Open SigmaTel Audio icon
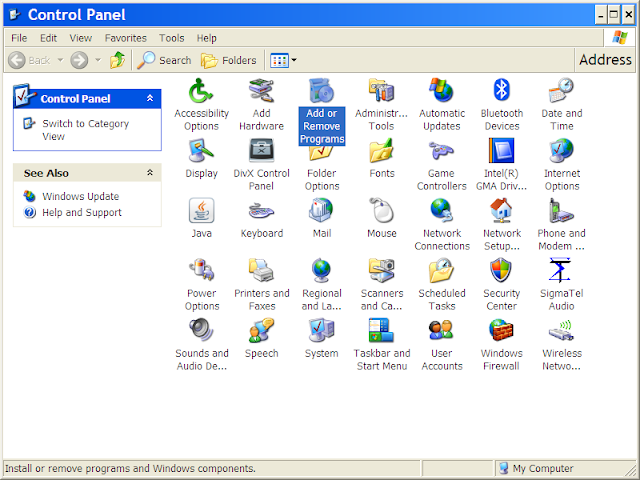Image resolution: width=640 pixels, height=480 pixels. 562,270
